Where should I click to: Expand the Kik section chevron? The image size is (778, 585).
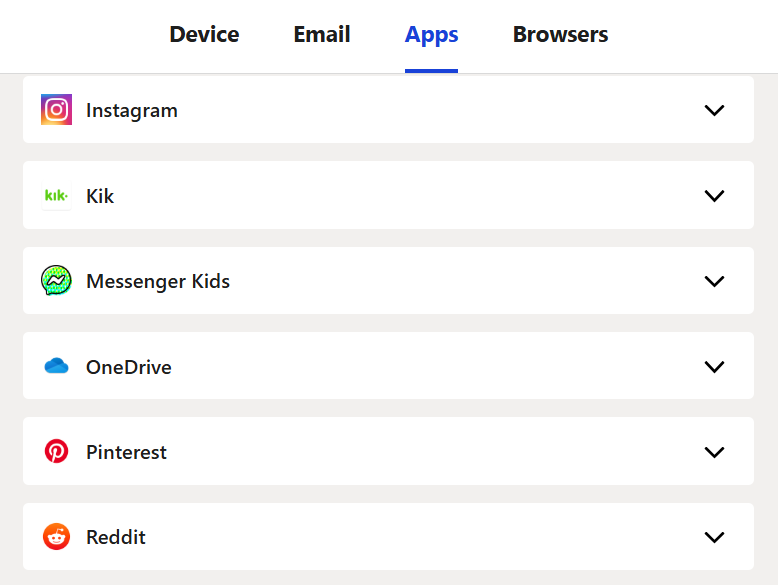pos(714,196)
